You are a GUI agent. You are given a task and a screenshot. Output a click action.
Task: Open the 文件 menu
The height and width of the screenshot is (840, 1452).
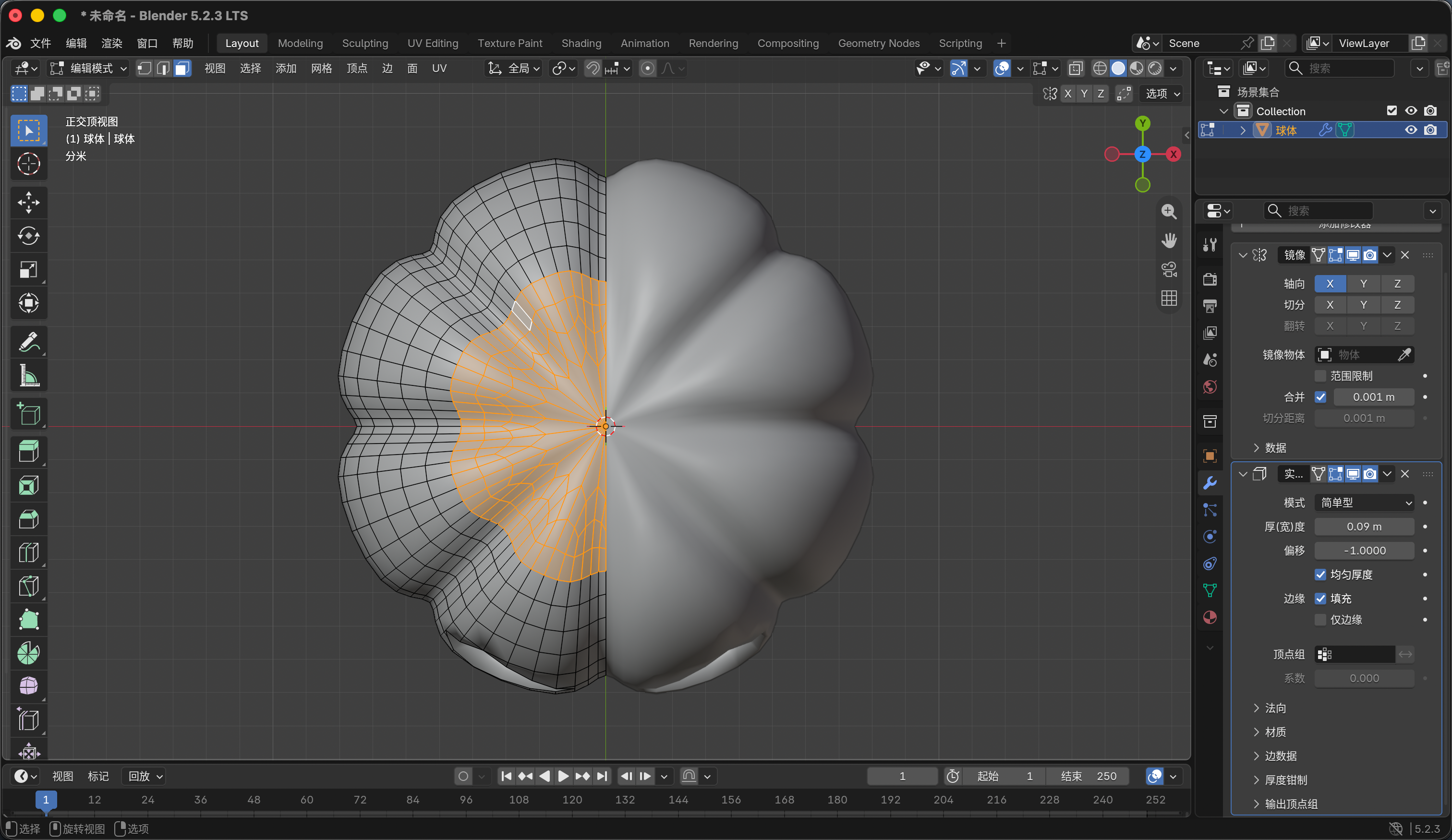click(41, 43)
